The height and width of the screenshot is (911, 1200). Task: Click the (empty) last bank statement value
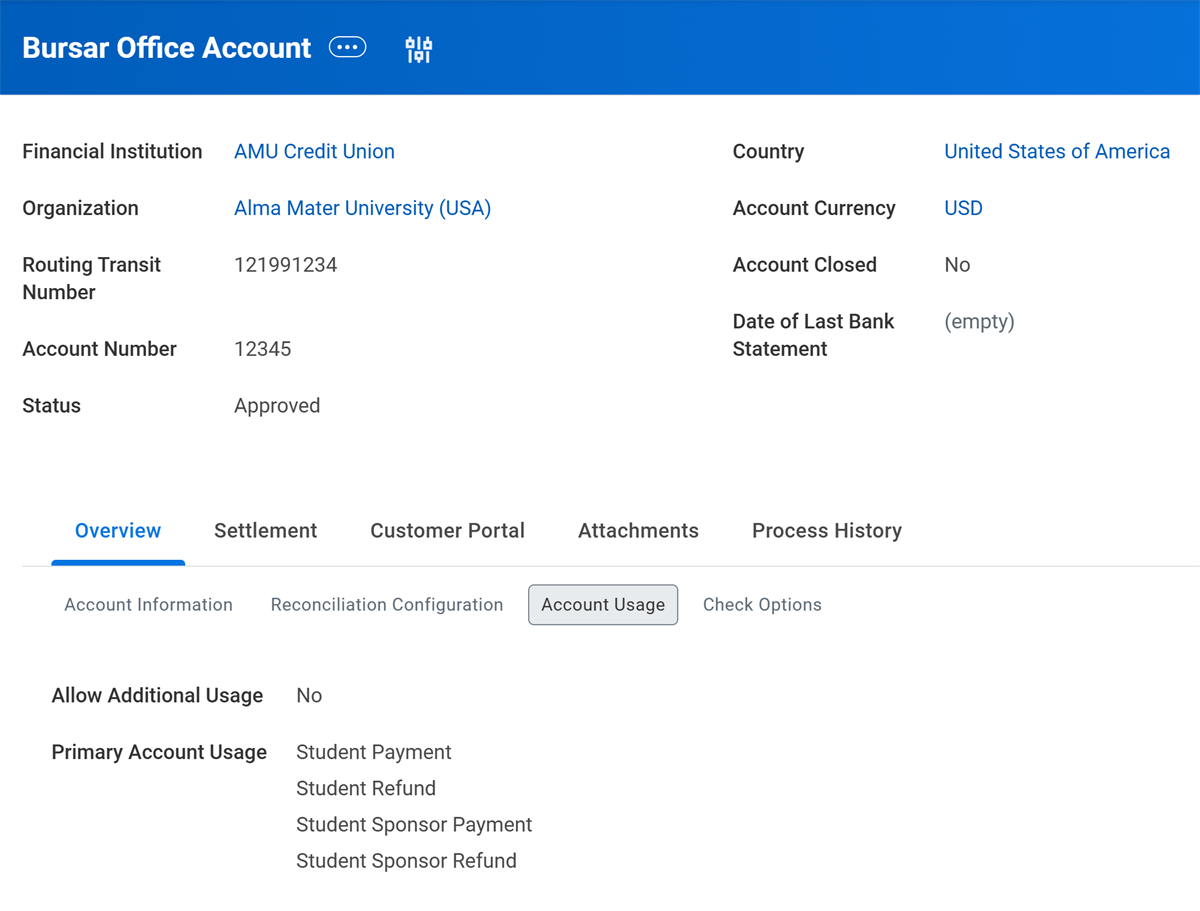(x=979, y=322)
